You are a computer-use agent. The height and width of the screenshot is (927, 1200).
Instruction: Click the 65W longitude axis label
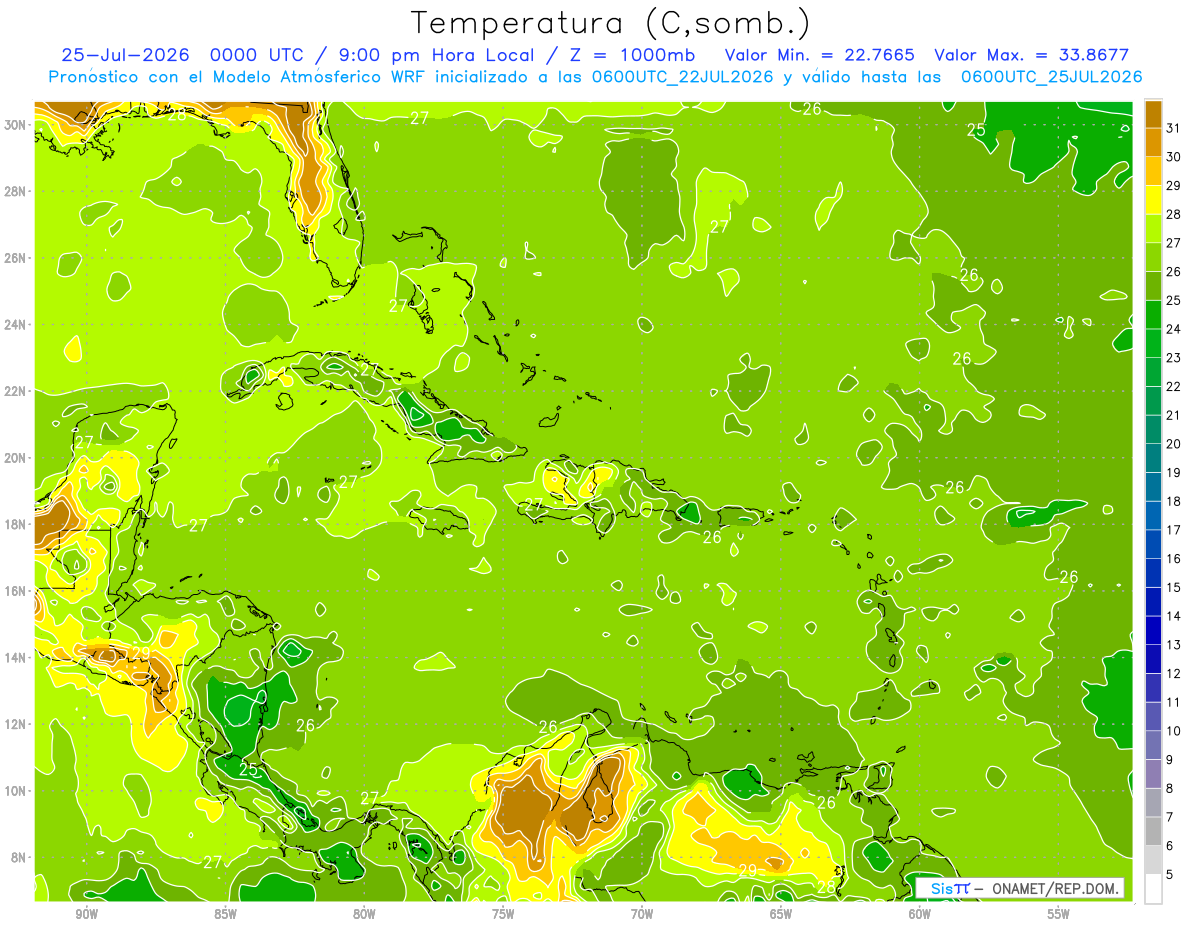pyautogui.click(x=781, y=915)
